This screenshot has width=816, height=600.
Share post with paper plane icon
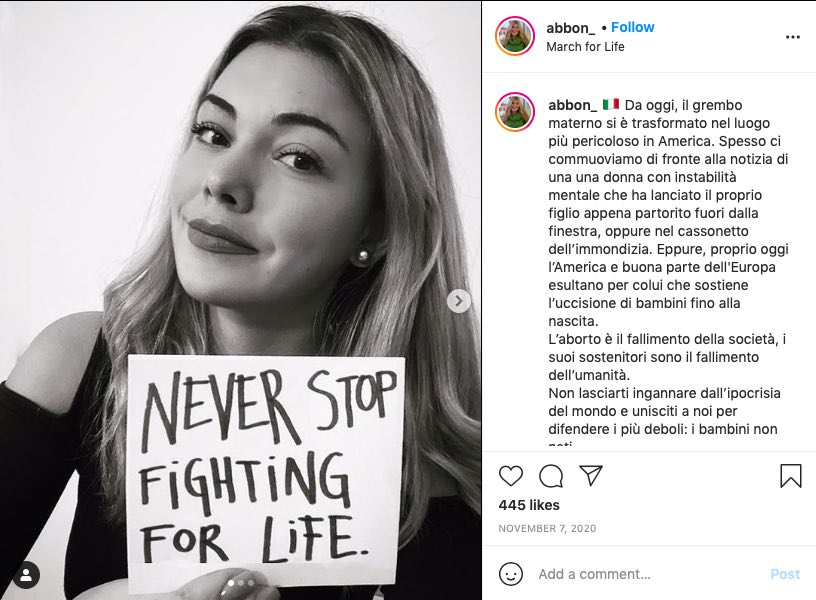591,475
